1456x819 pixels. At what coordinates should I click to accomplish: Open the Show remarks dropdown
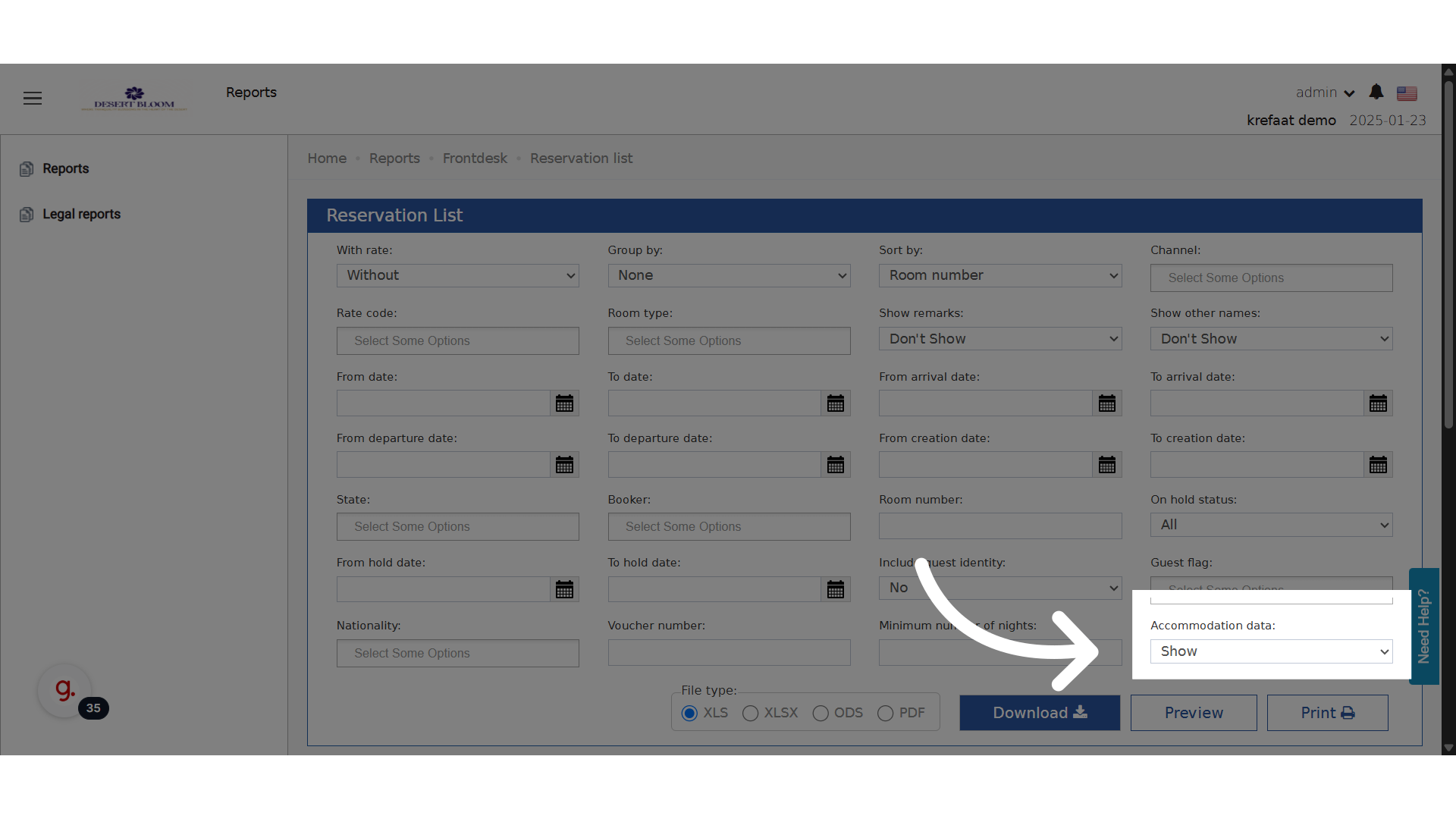tap(1000, 339)
